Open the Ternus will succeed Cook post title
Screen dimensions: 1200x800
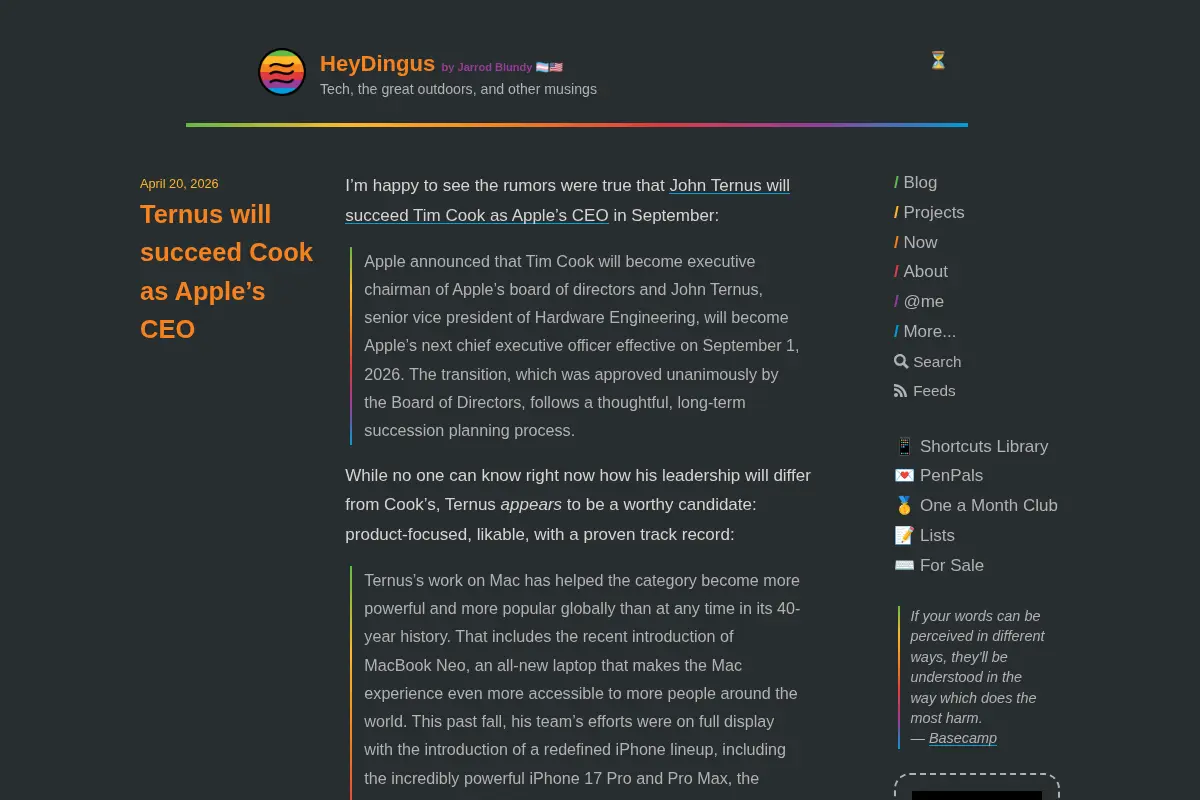tap(227, 271)
